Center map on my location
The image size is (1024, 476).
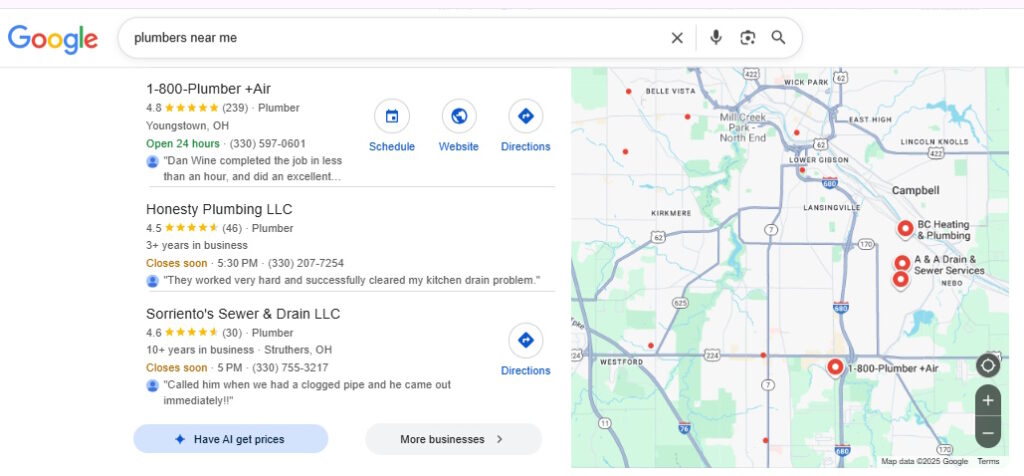(x=987, y=365)
